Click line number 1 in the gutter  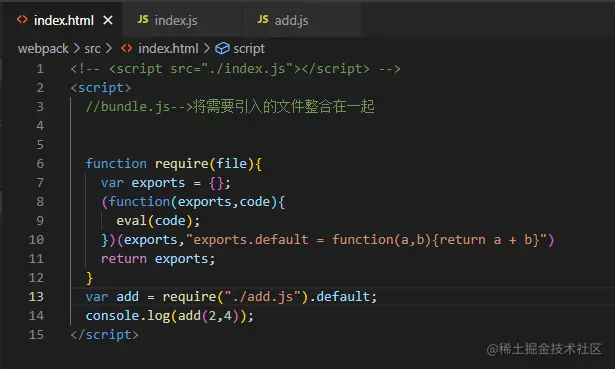tap(40, 69)
